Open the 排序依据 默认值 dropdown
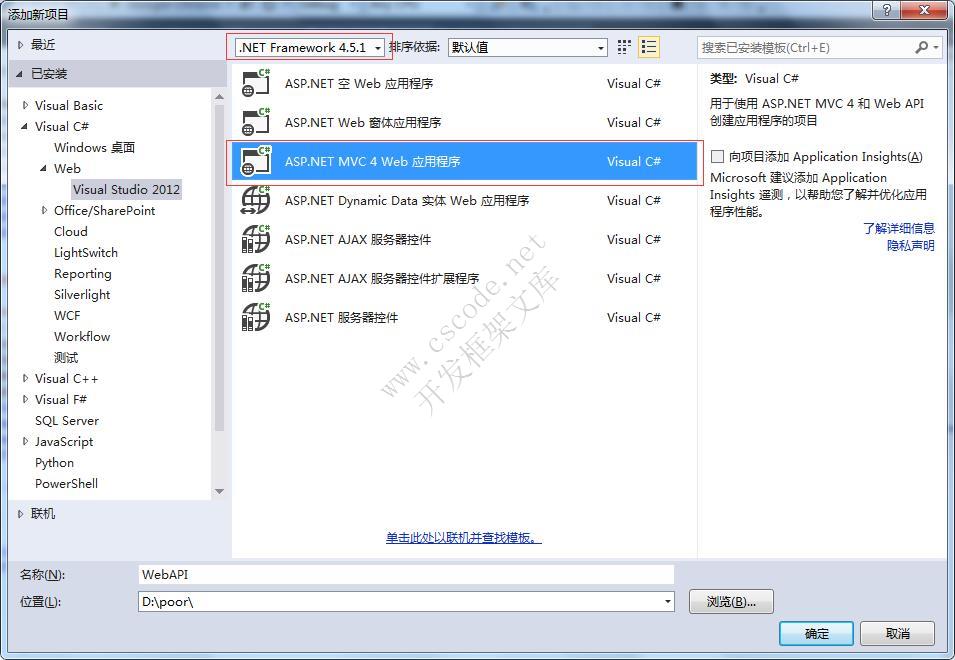Screen dimensions: 955x660 (527, 47)
